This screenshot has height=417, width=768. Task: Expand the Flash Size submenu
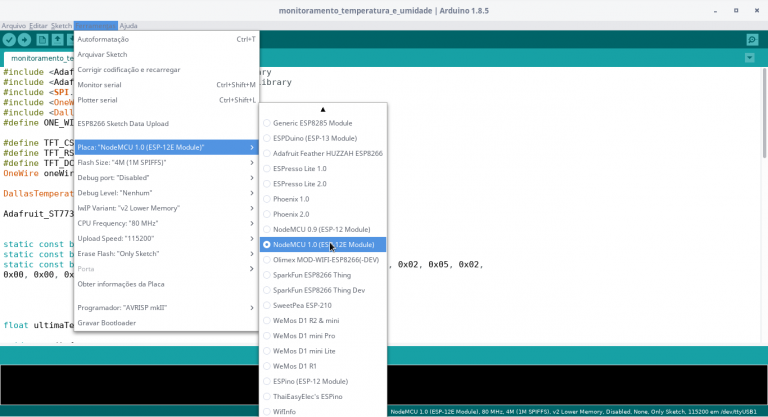(x=165, y=162)
